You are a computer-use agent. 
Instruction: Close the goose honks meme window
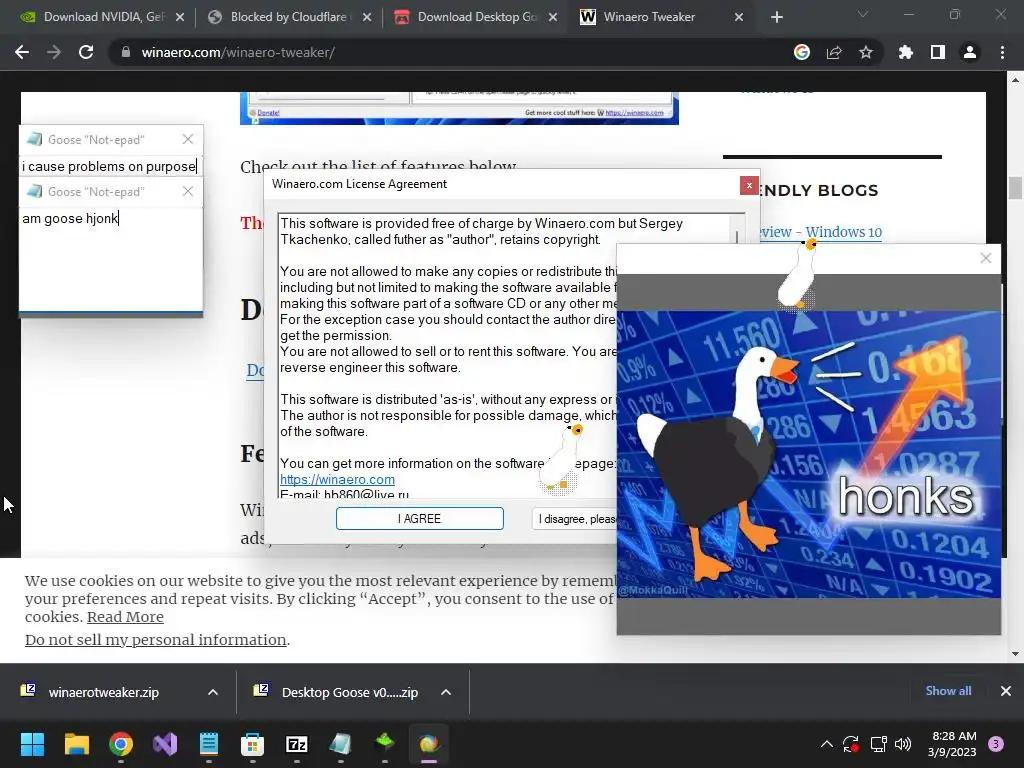pyautogui.click(x=986, y=259)
